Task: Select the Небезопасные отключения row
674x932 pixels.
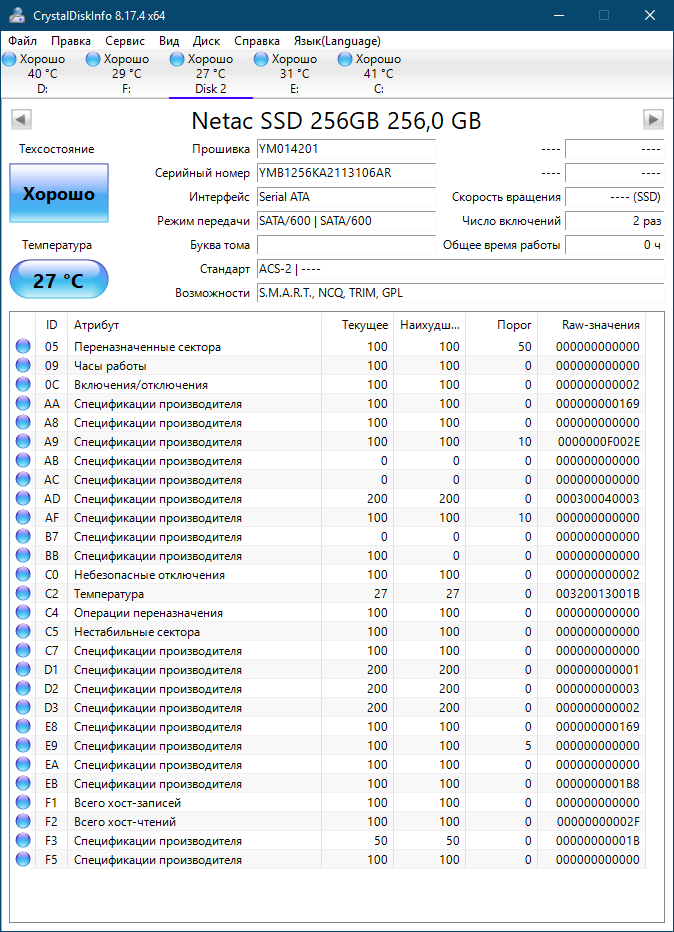Action: (328, 574)
